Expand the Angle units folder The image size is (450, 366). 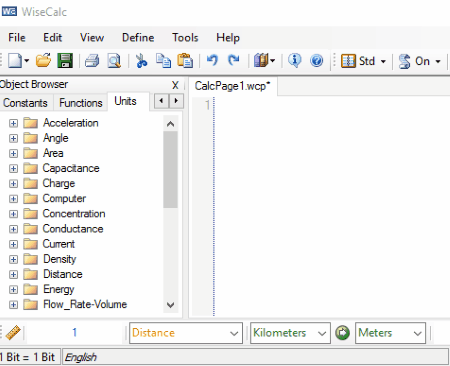coord(13,138)
